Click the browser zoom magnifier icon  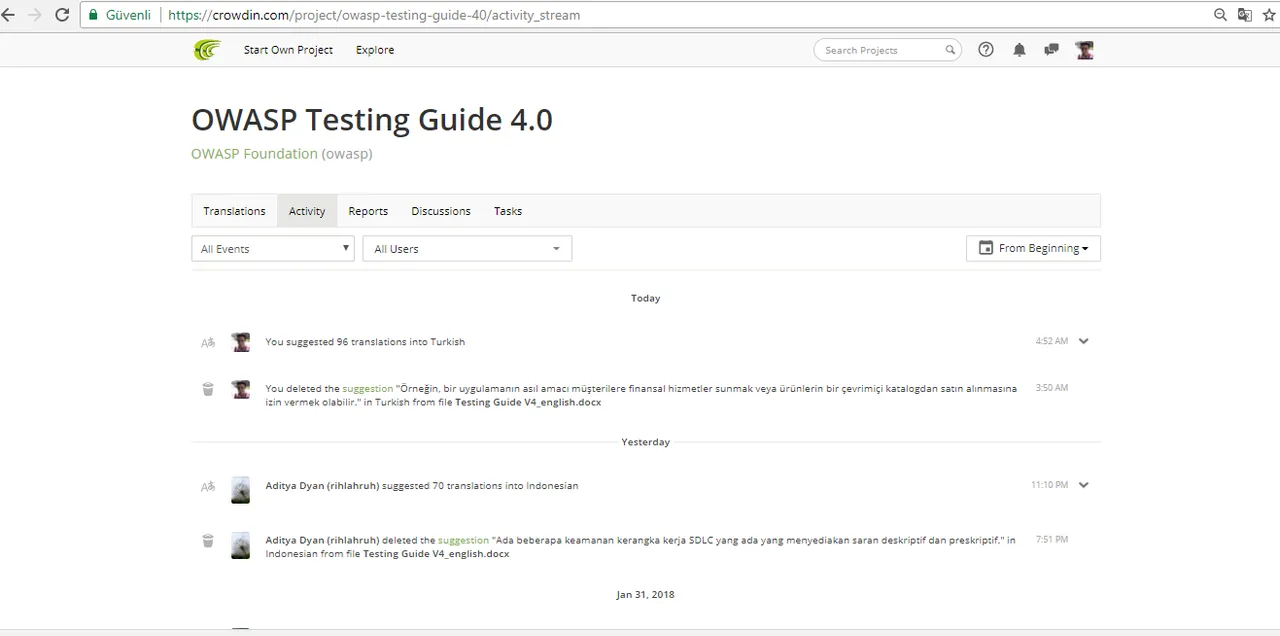coord(1221,15)
